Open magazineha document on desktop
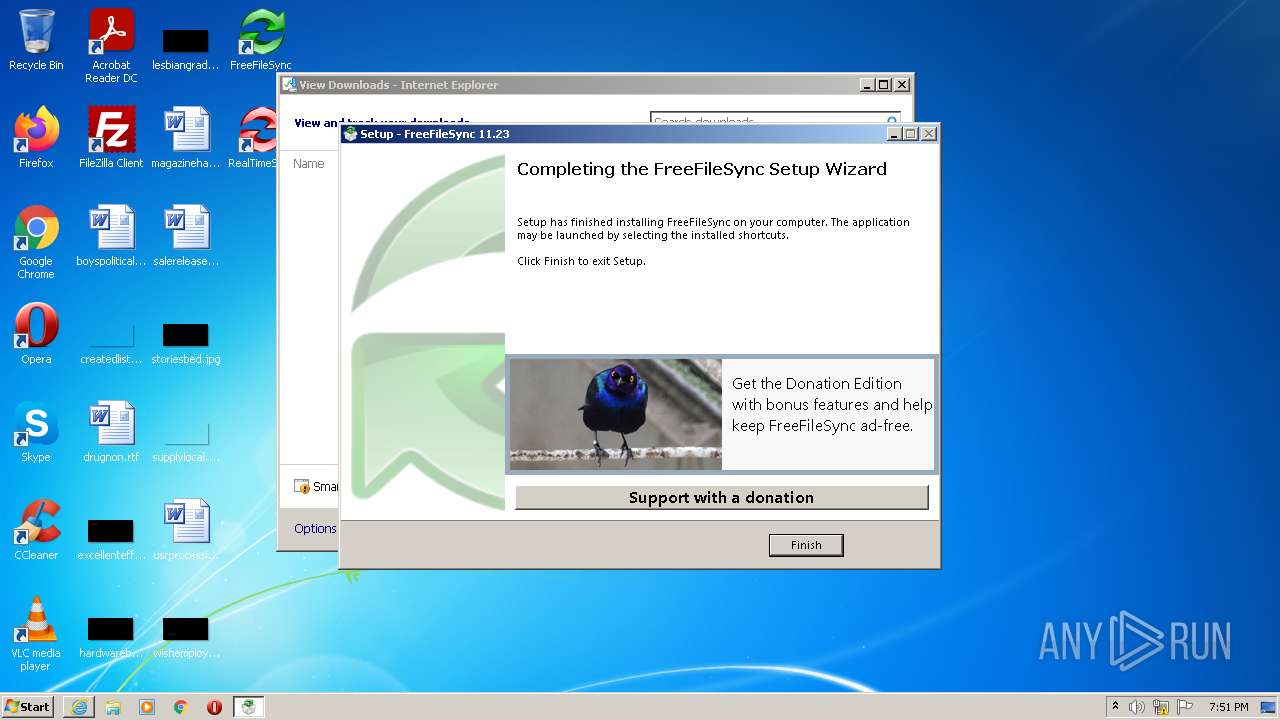 click(x=186, y=138)
